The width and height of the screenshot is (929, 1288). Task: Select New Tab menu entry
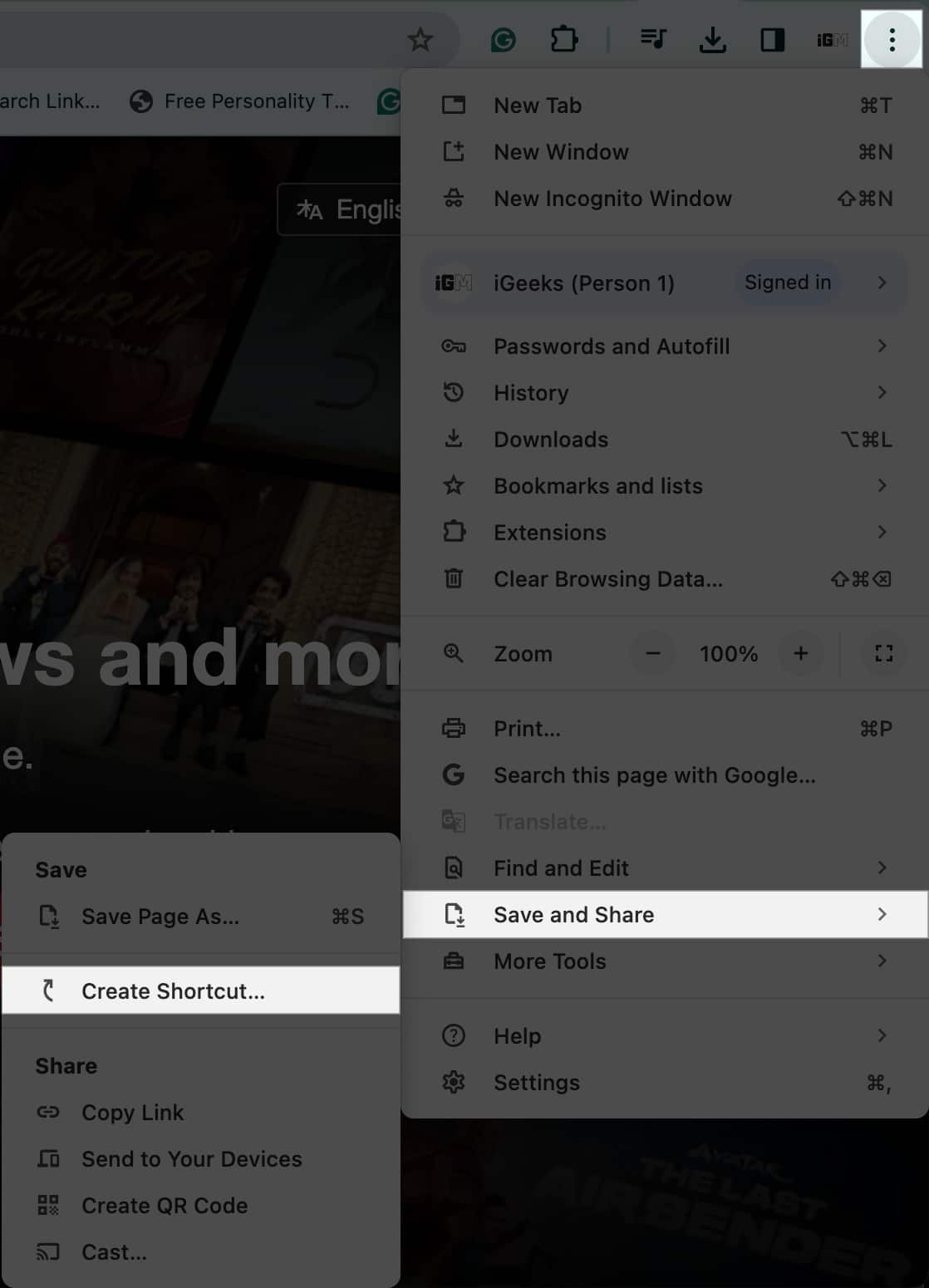(x=665, y=106)
